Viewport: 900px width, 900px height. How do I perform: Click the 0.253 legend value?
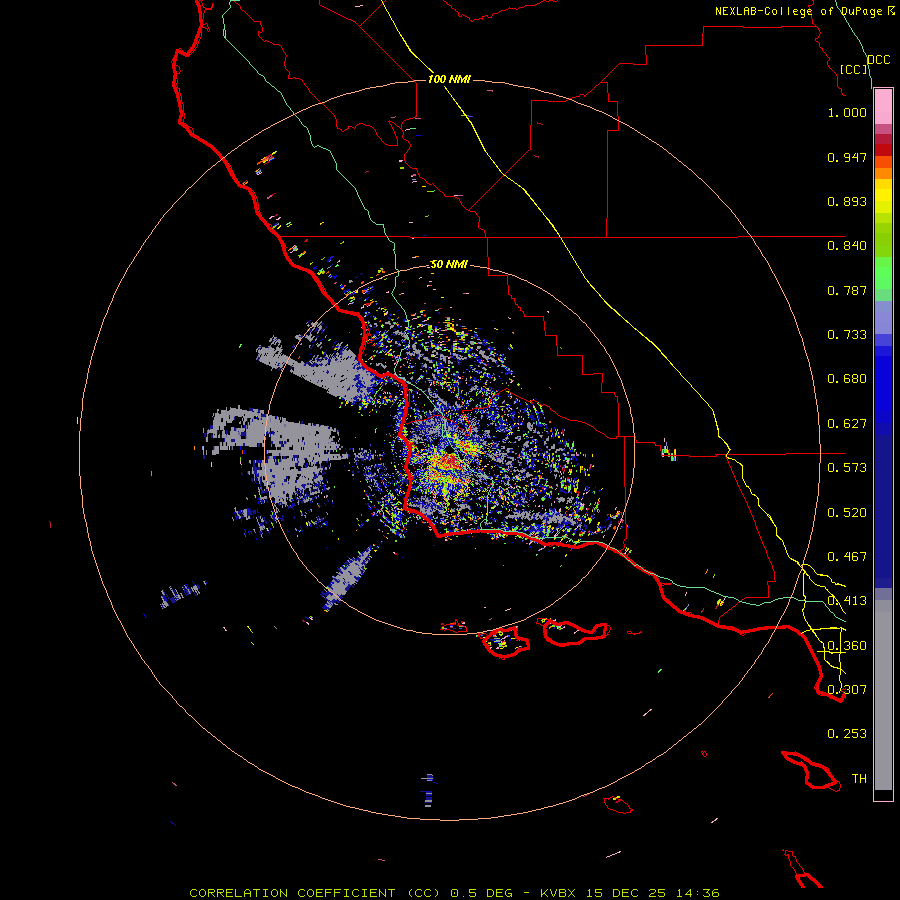847,734
